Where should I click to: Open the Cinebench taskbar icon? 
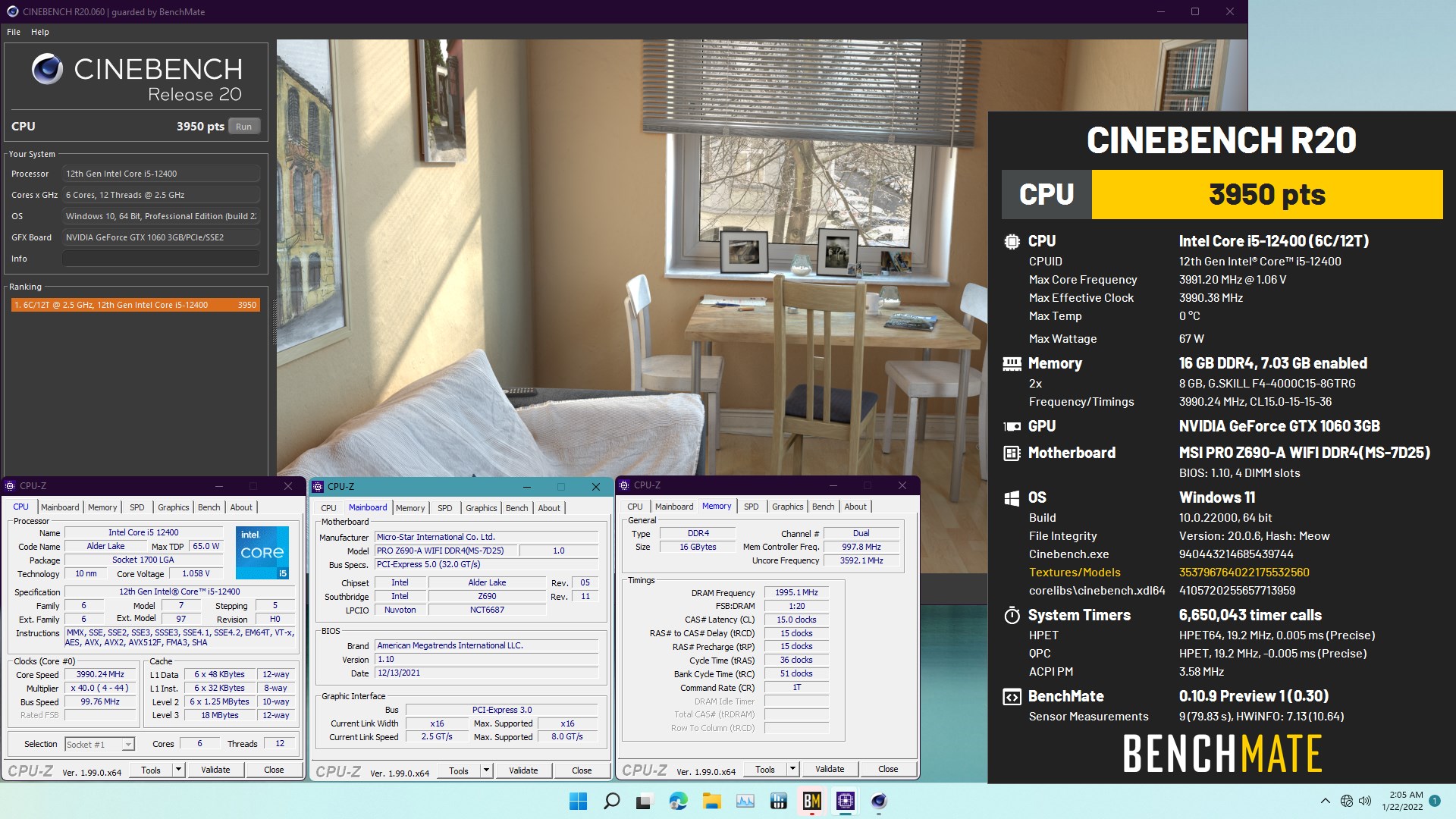point(878,801)
